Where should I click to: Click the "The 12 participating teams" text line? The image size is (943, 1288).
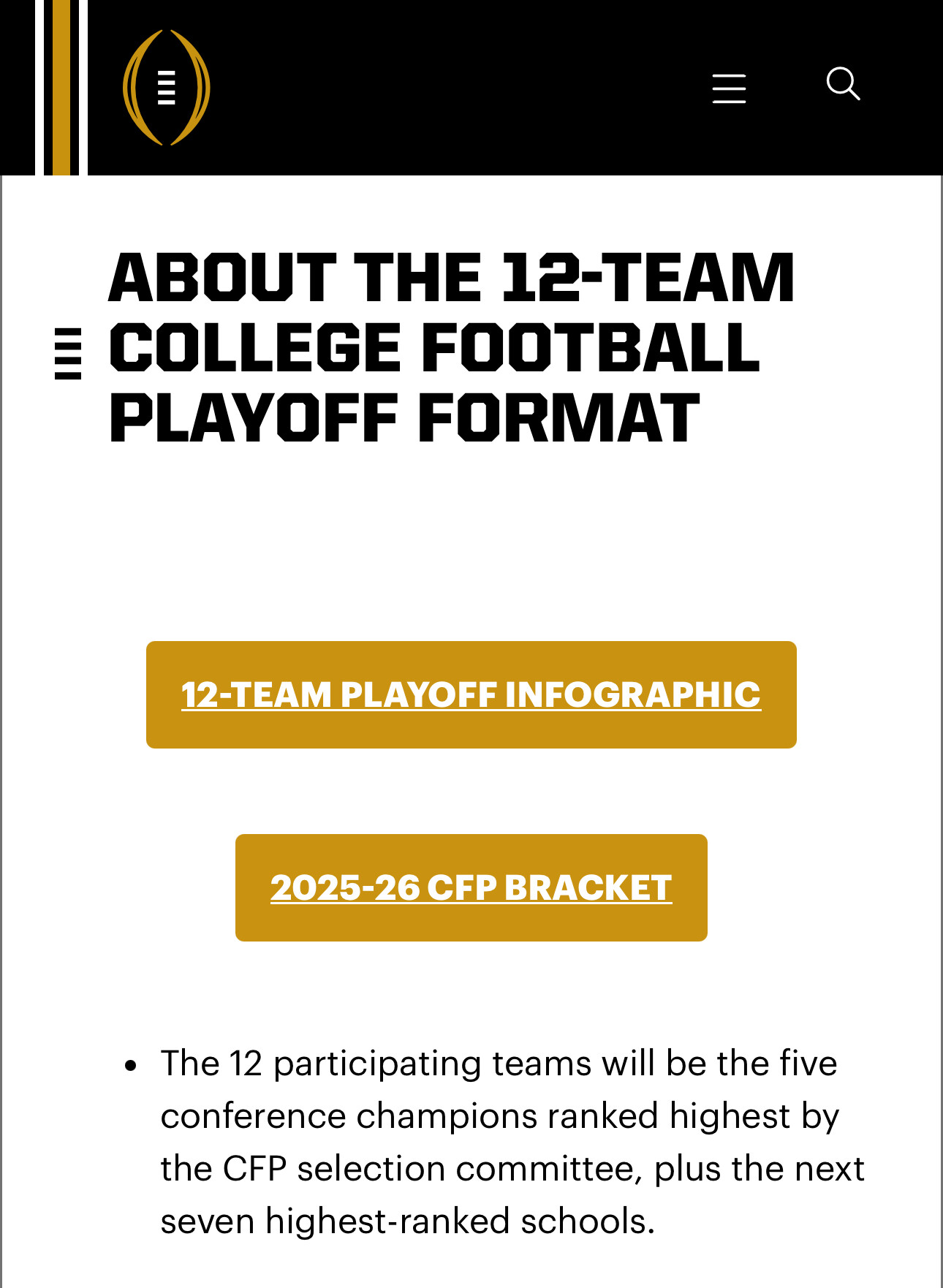(499, 1064)
